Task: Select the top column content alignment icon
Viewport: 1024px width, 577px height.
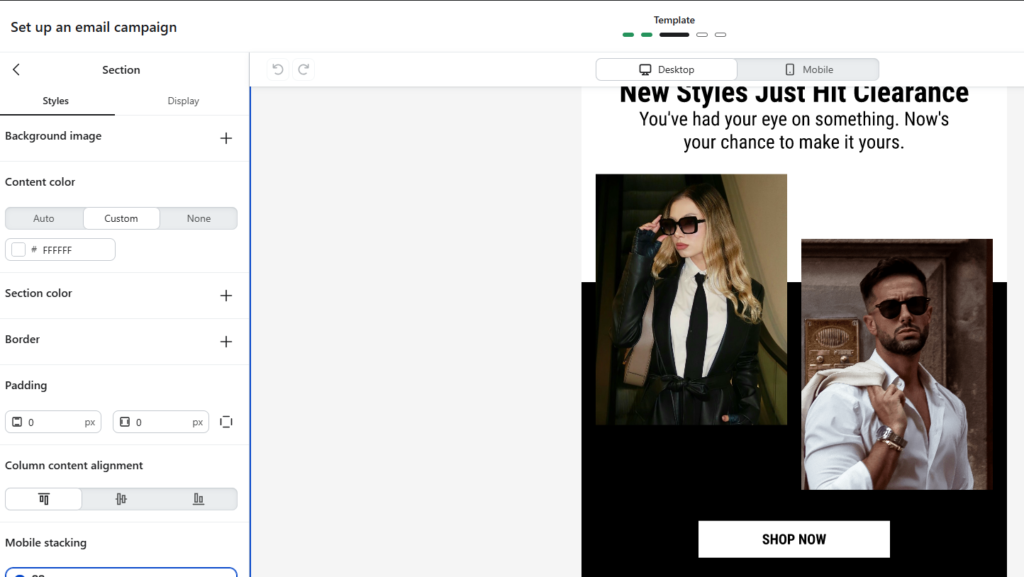Action: pos(43,498)
